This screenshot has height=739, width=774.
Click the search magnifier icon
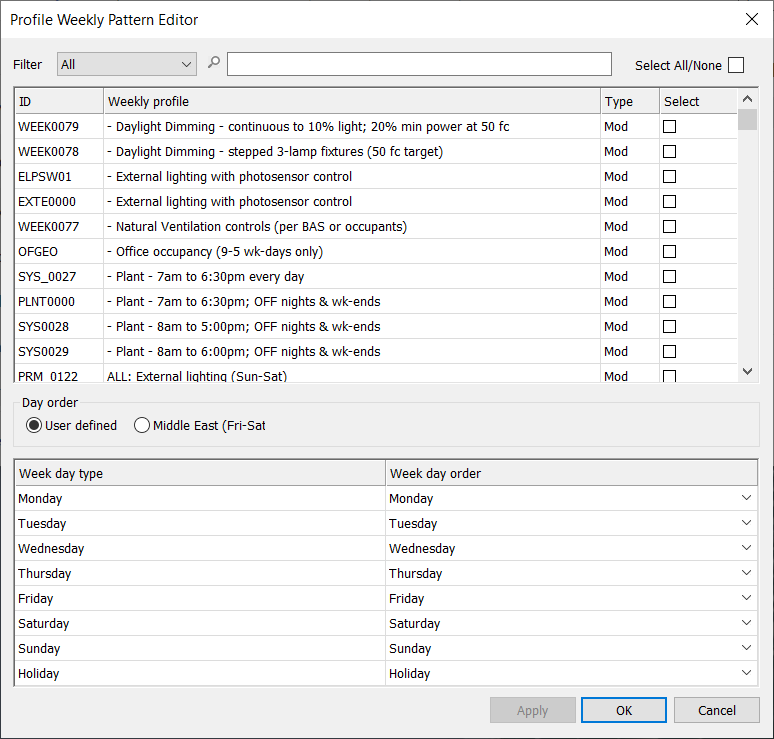coord(214,63)
